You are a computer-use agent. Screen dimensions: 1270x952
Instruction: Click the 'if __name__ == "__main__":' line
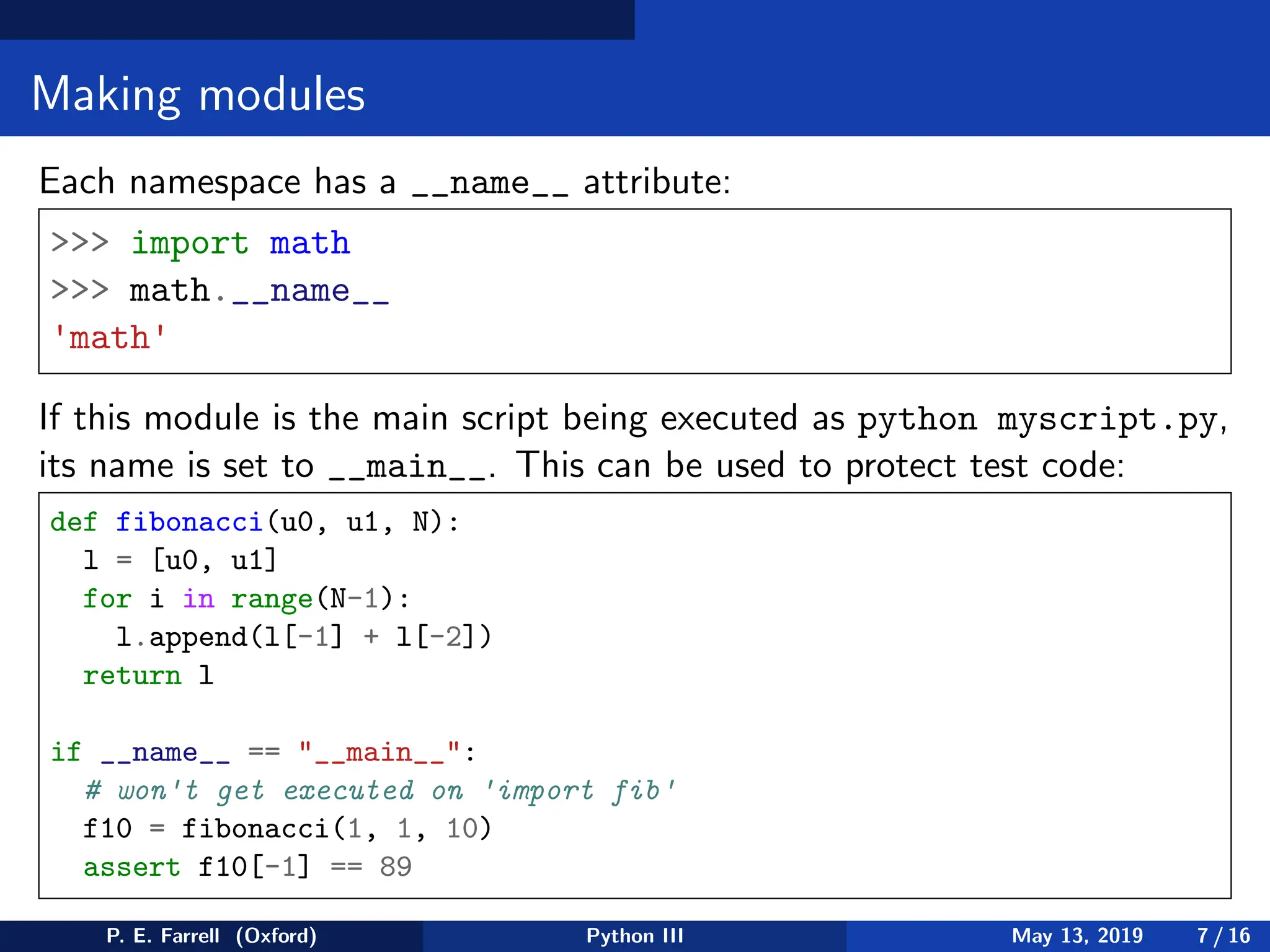click(263, 752)
